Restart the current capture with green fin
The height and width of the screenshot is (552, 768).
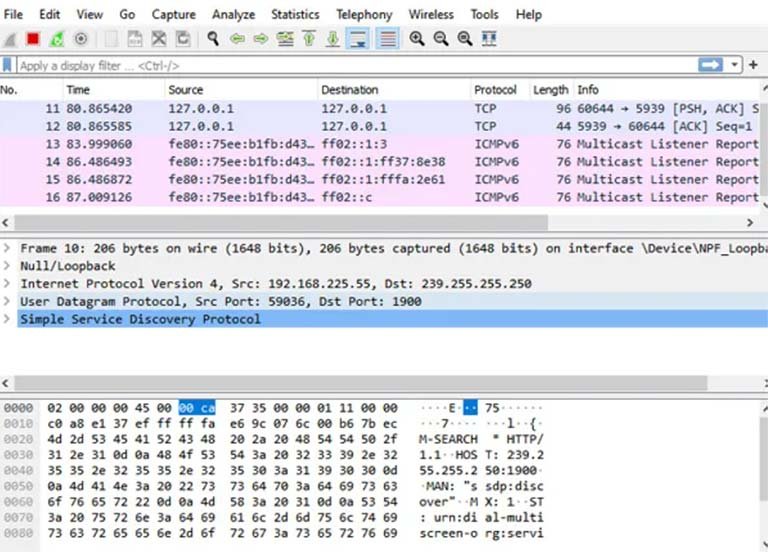pos(57,39)
